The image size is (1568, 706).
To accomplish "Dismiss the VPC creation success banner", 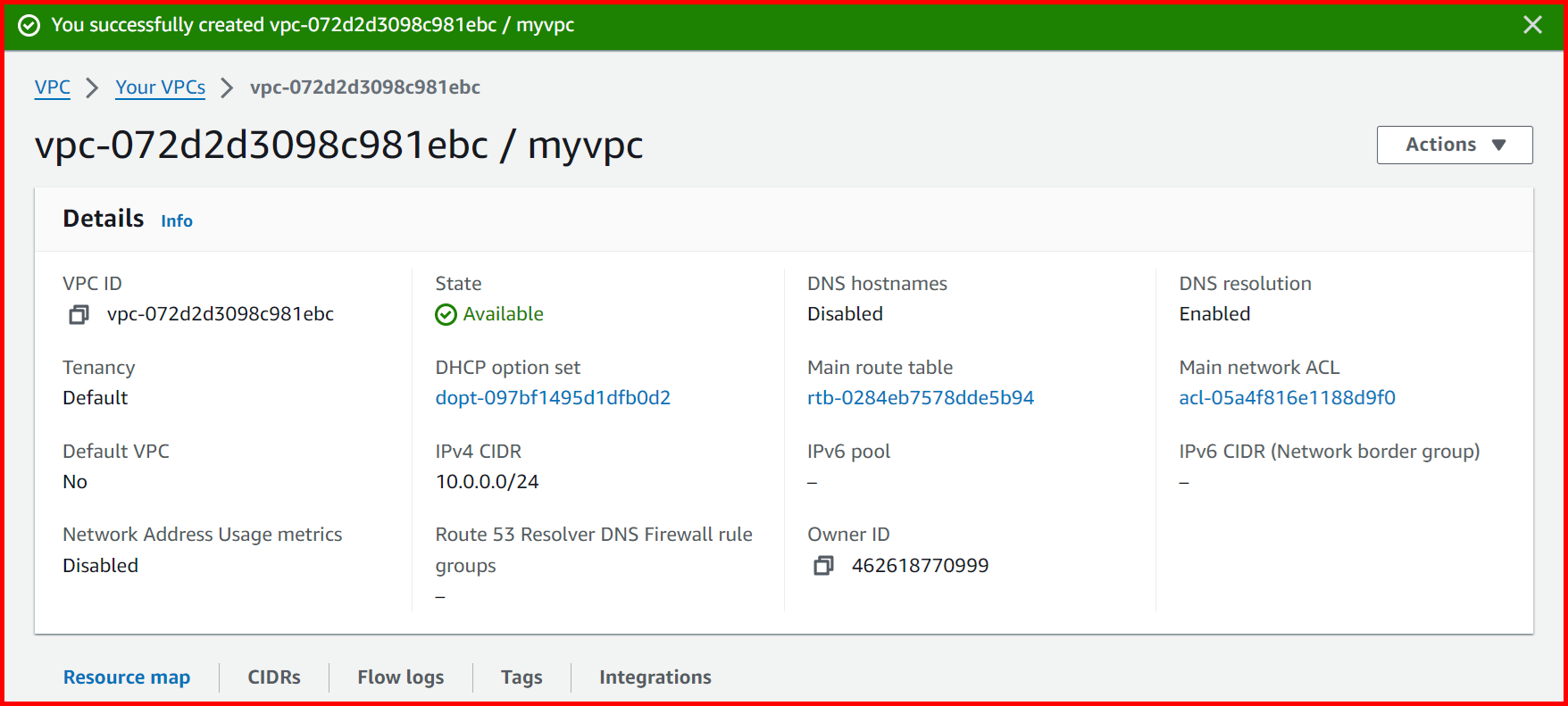I will click(1533, 24).
